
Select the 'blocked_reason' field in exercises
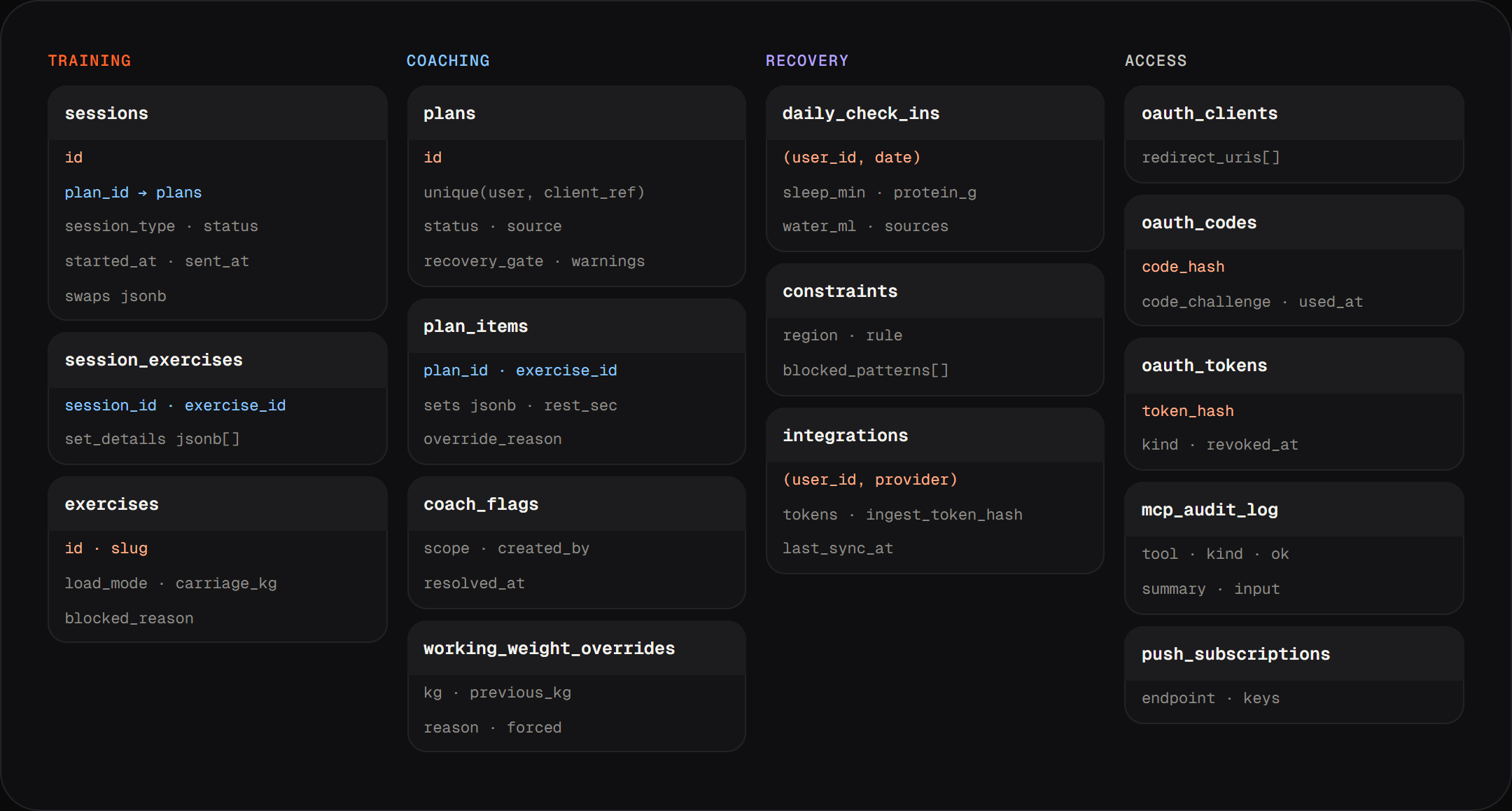[129, 618]
